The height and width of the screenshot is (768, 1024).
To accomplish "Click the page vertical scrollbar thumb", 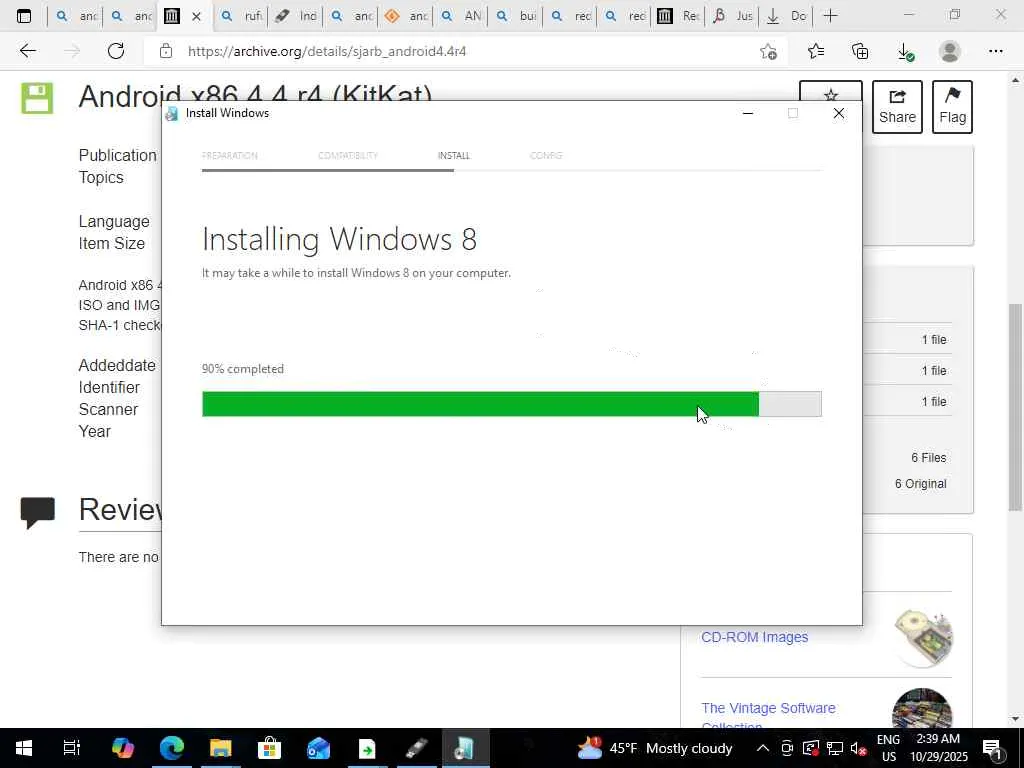I will [1015, 407].
